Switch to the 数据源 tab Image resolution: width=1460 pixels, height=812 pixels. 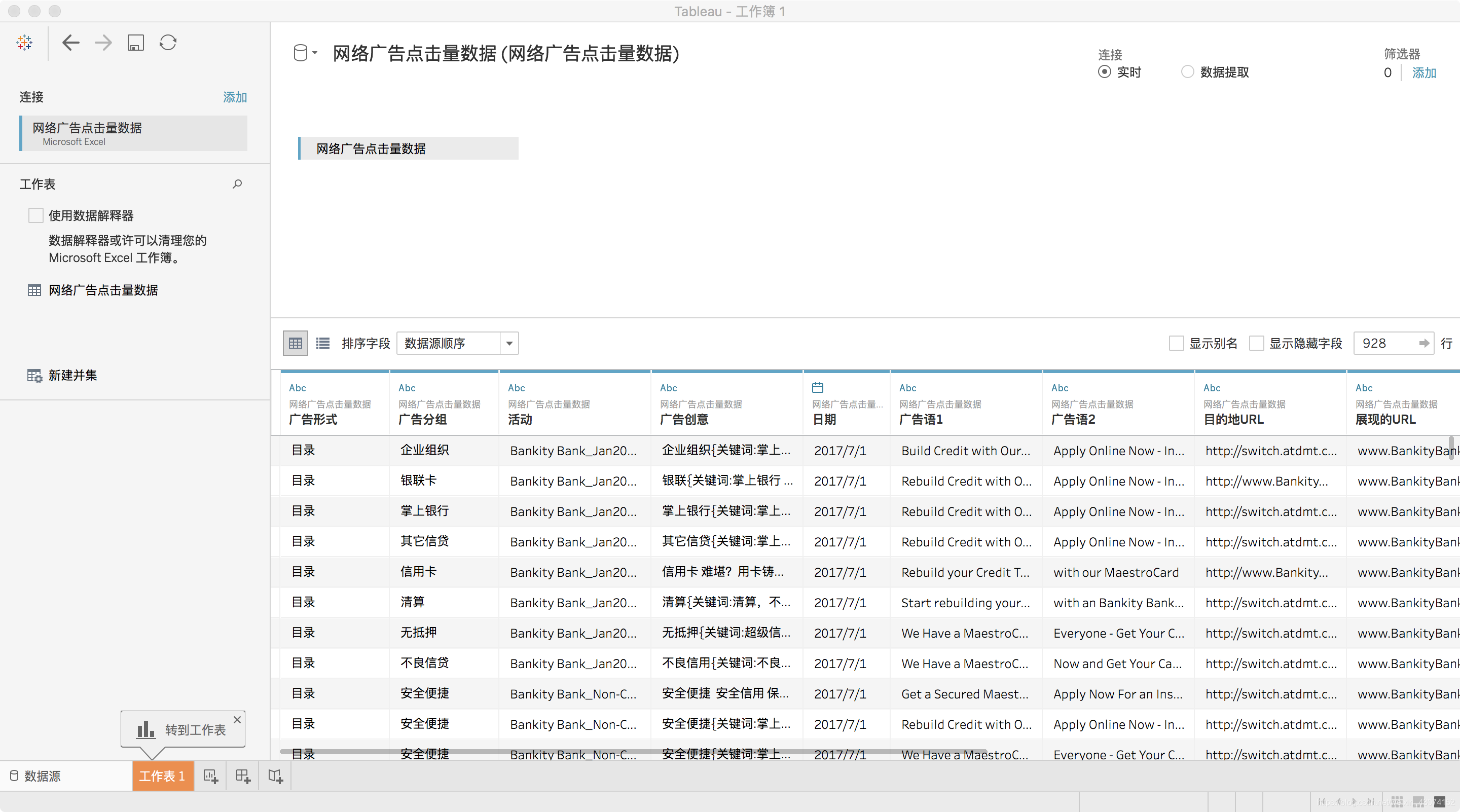point(35,777)
